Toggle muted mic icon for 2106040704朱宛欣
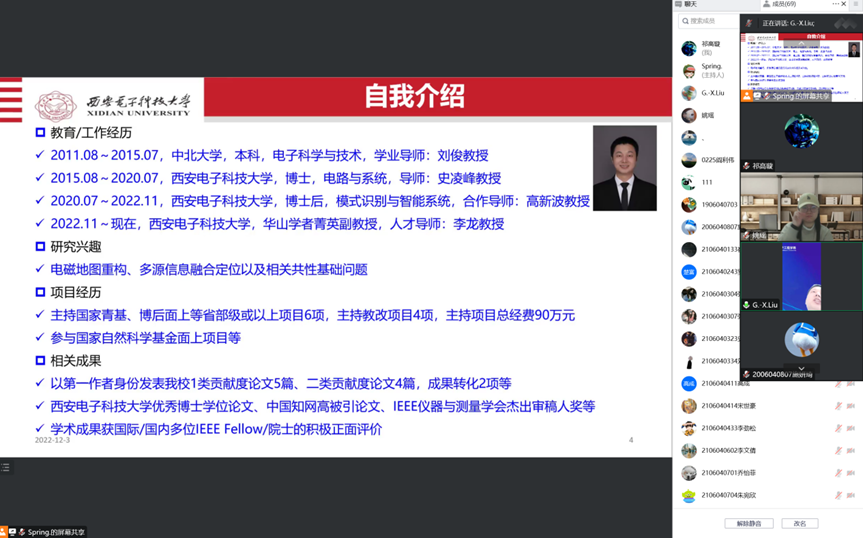863x538 pixels. (x=839, y=495)
